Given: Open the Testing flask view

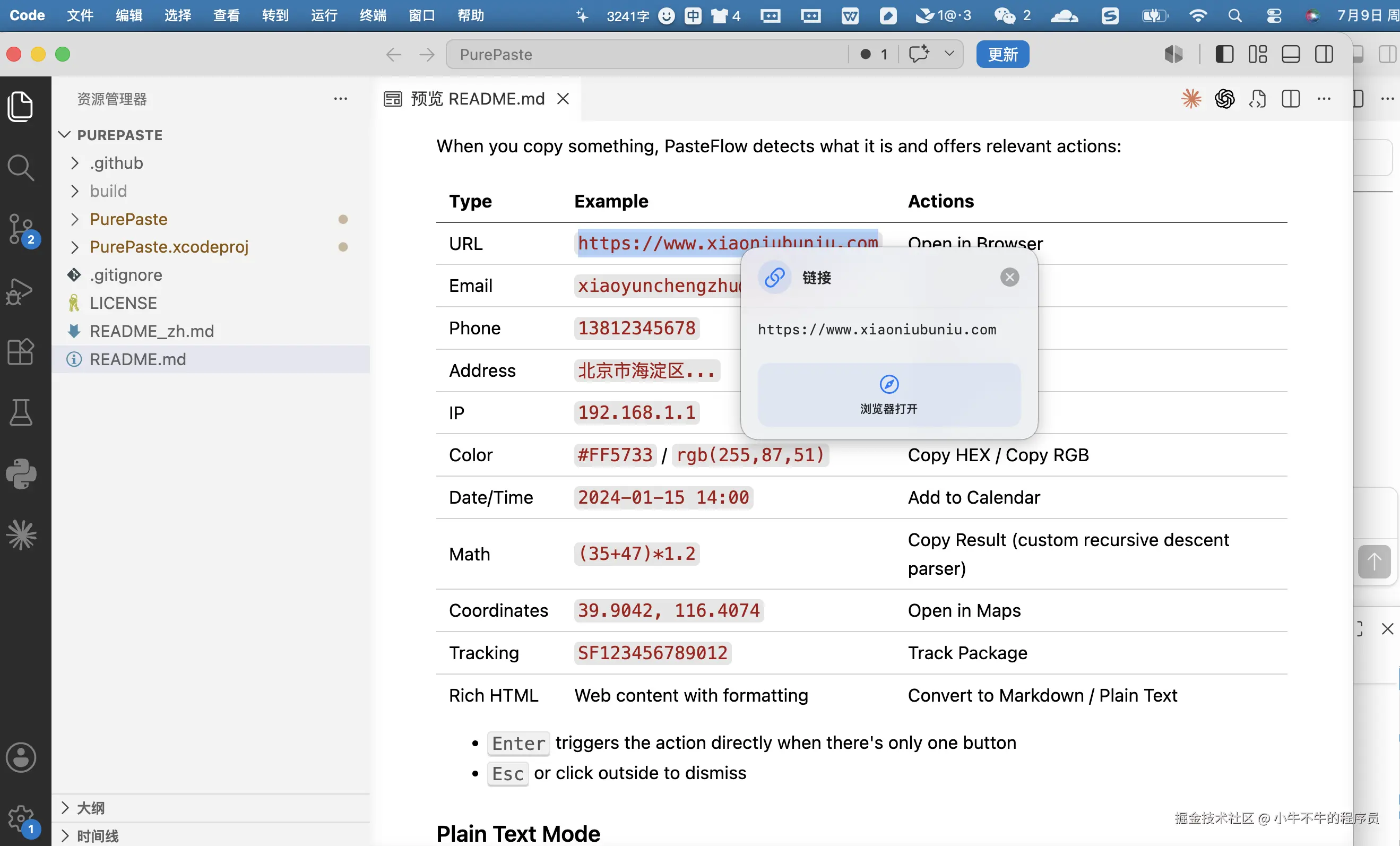Looking at the screenshot, I should pos(21,412).
